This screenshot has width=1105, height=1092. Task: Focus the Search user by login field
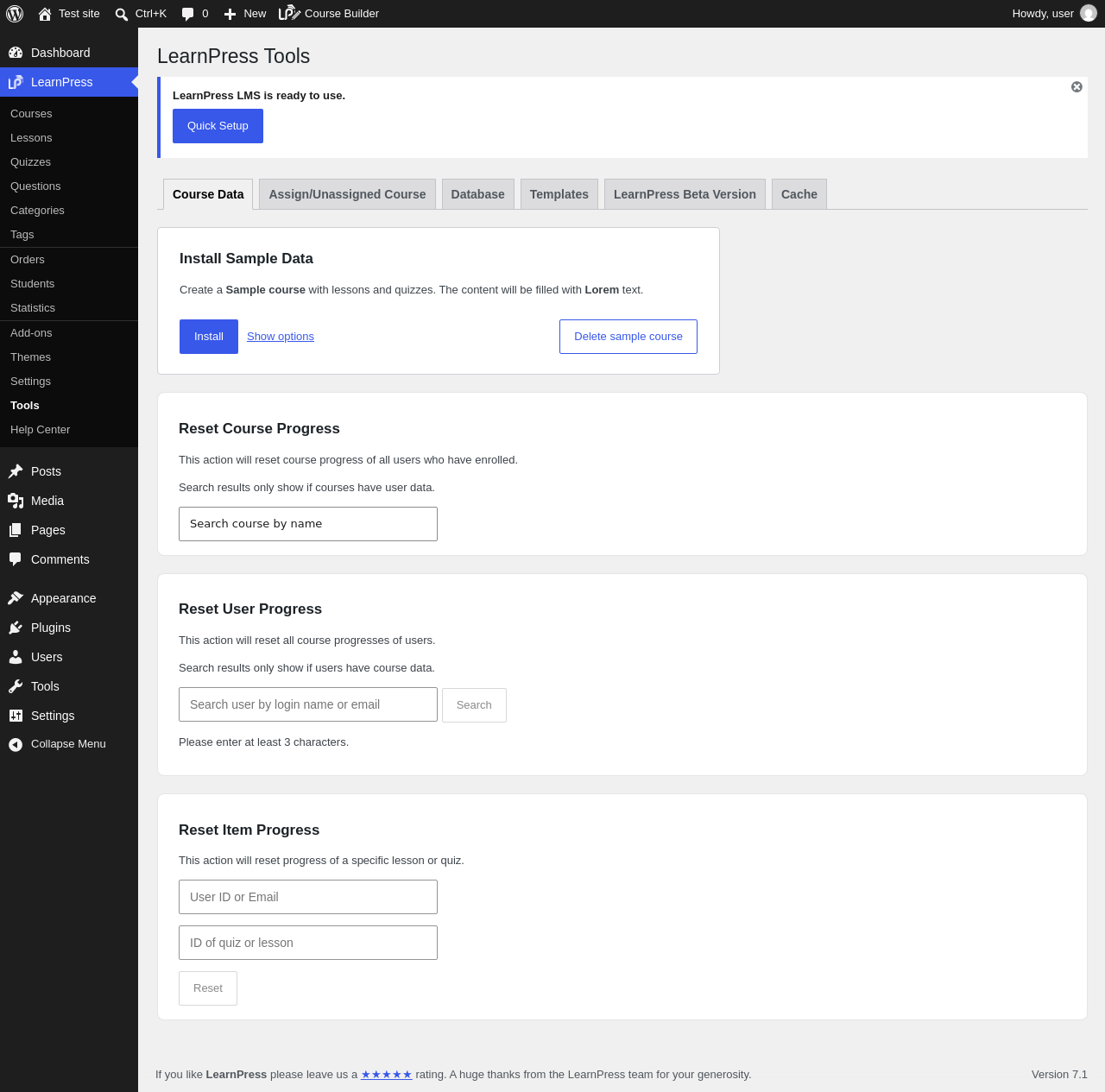coord(308,704)
